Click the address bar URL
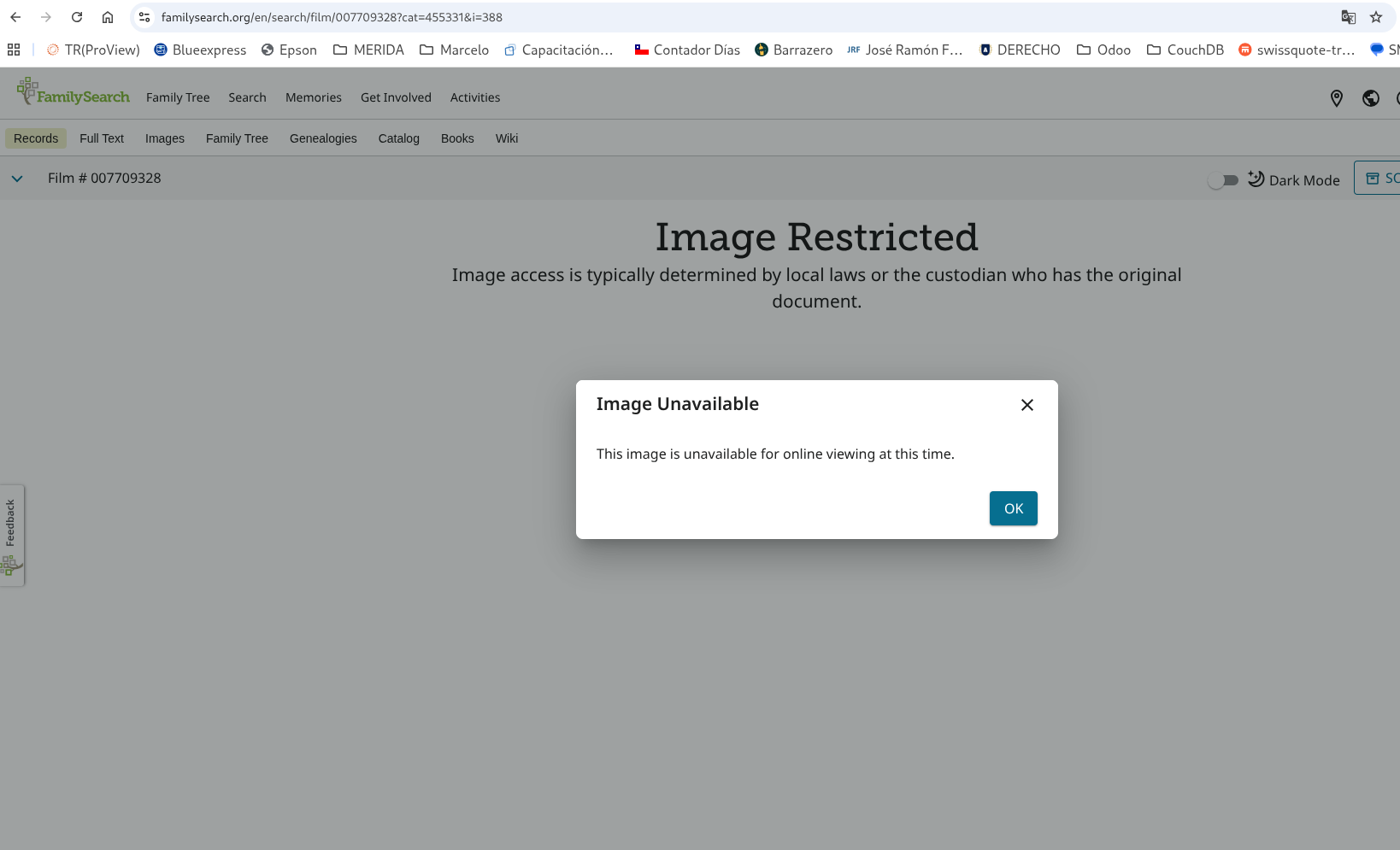The image size is (1400, 850). click(332, 17)
